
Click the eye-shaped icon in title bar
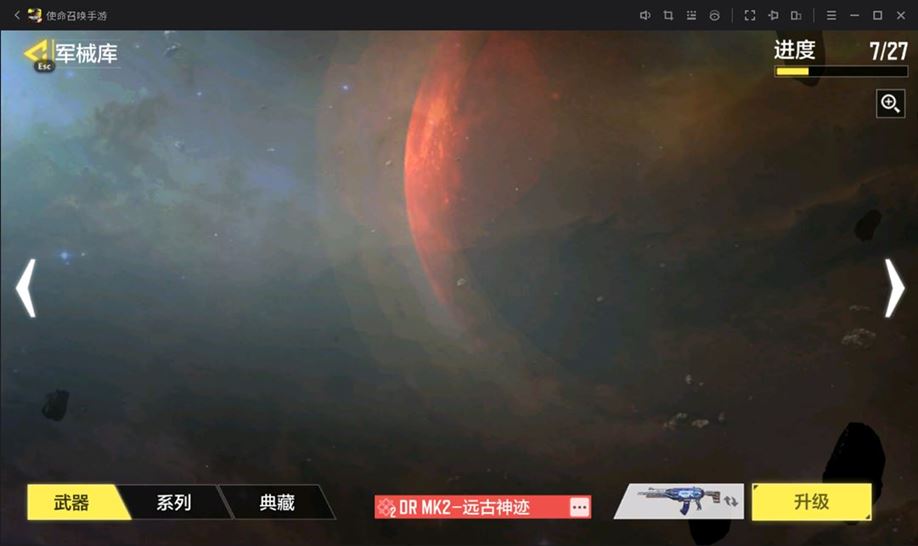714,15
